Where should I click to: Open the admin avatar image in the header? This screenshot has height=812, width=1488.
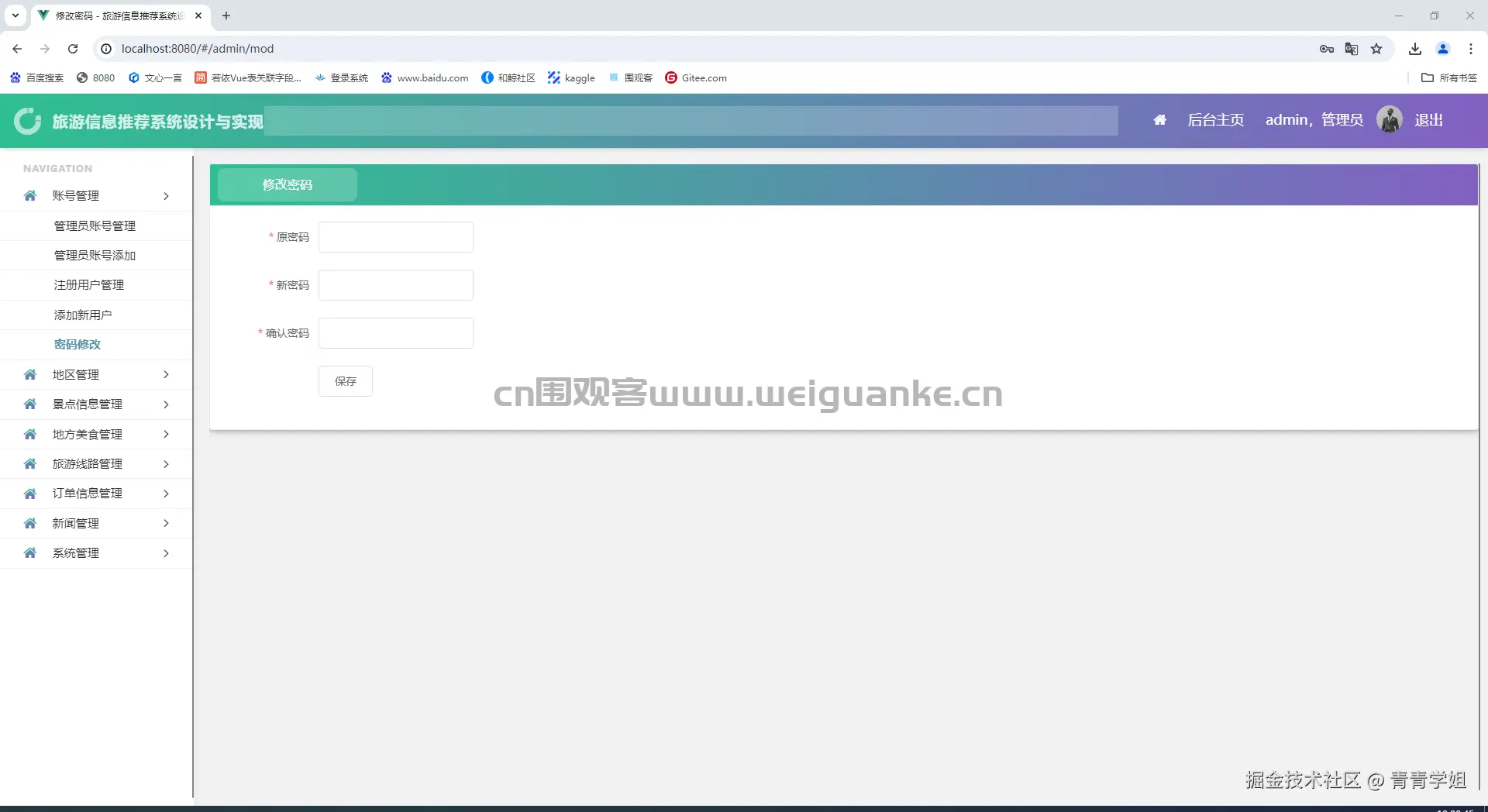tap(1389, 119)
